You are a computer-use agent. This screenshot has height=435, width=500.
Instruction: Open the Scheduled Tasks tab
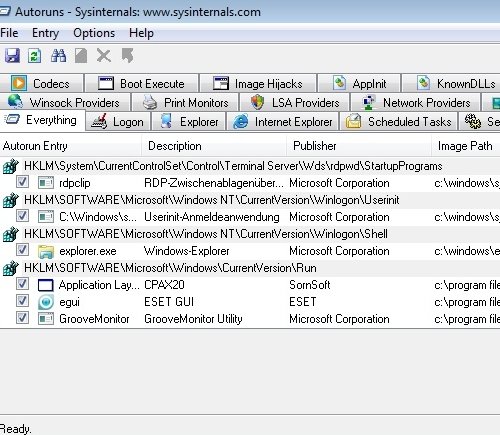tap(399, 122)
